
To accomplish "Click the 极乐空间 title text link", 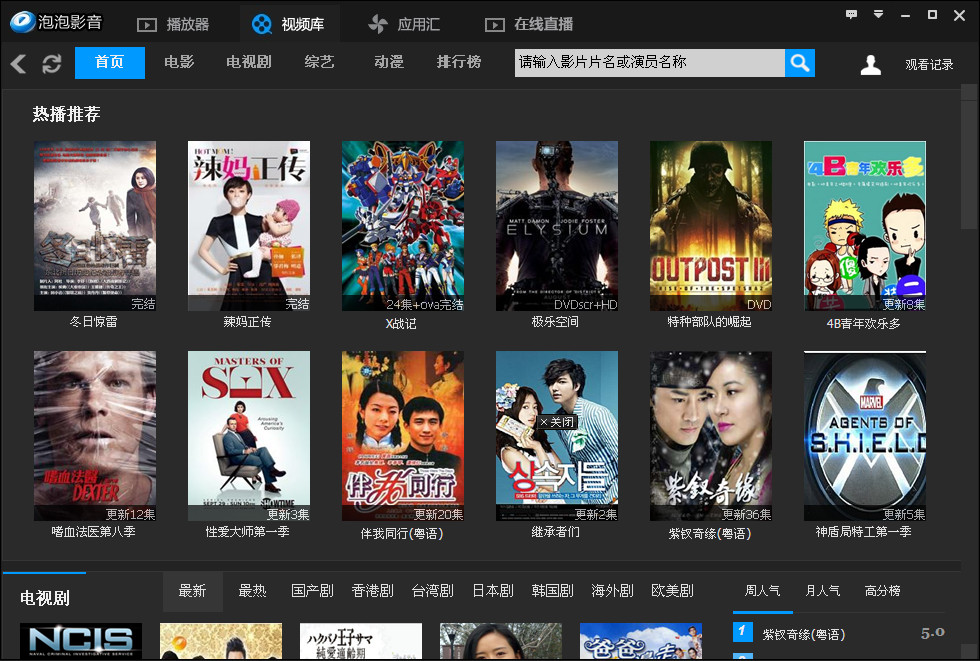I will pos(555,322).
